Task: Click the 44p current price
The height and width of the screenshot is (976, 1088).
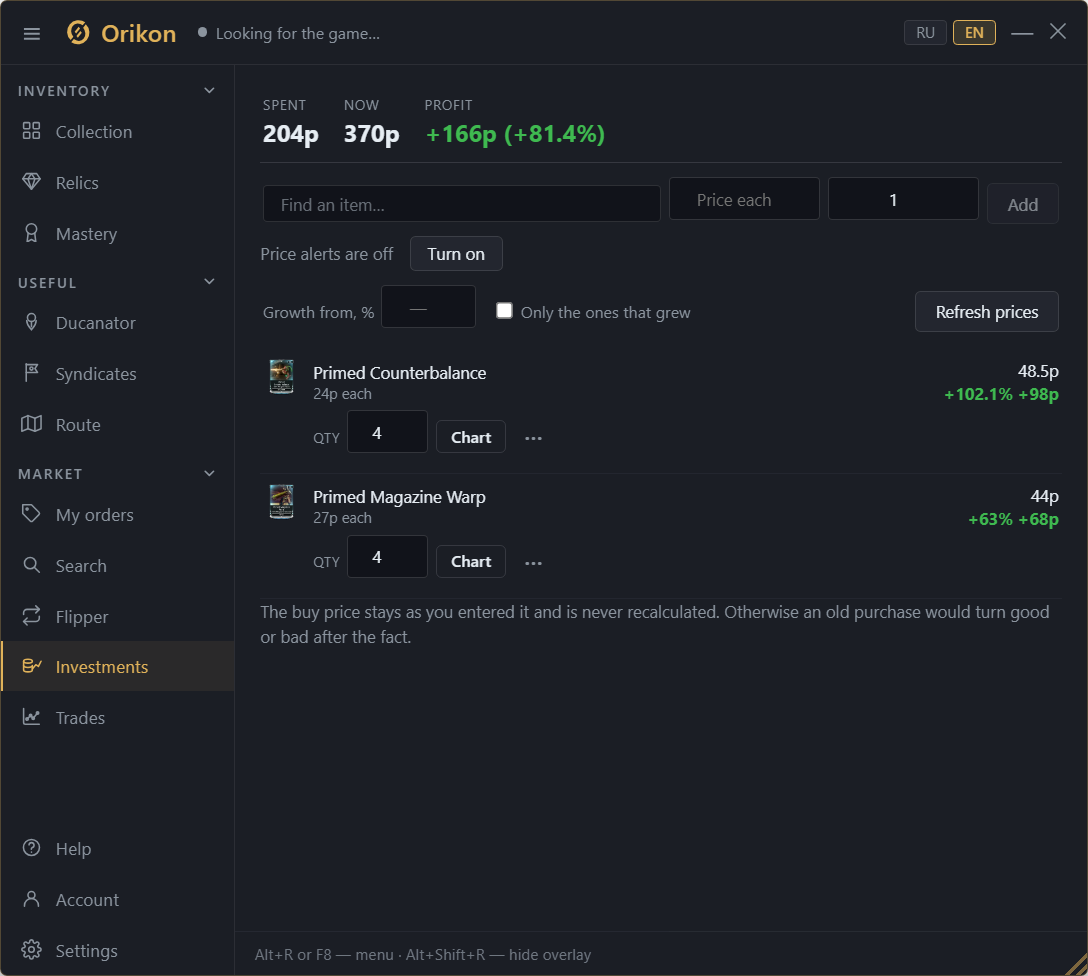Action: tap(1044, 496)
